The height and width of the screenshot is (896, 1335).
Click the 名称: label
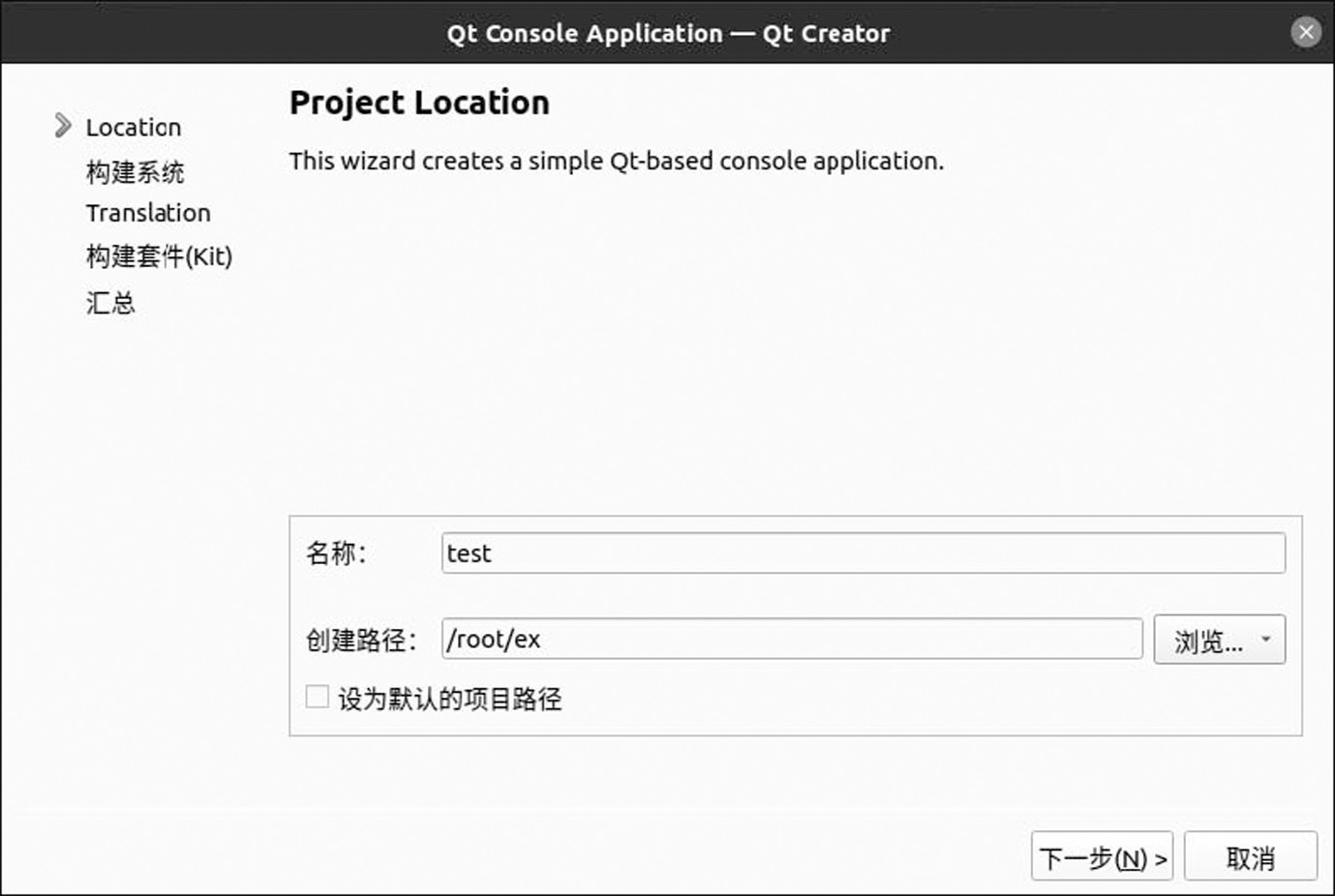point(336,553)
